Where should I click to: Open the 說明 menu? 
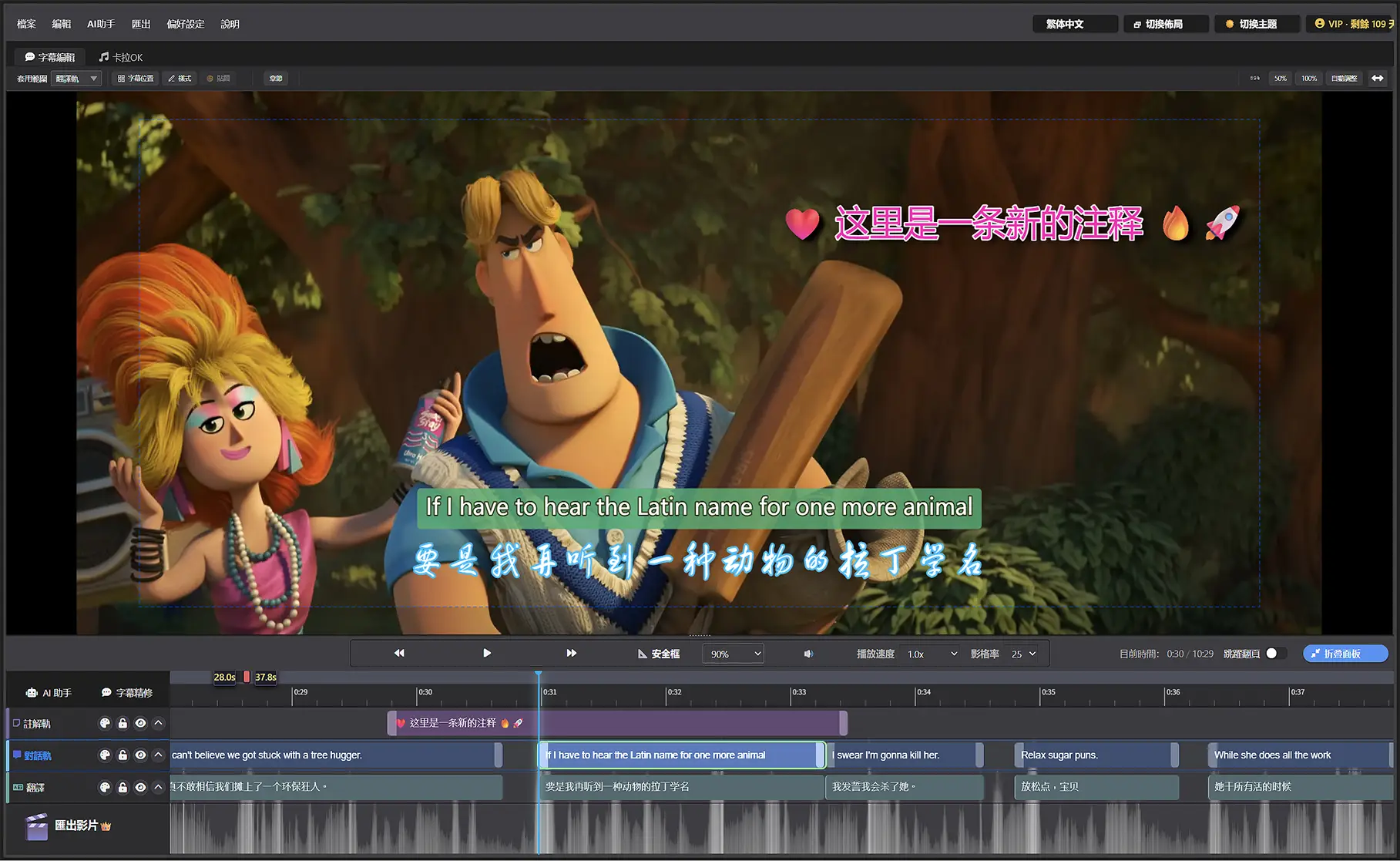[x=230, y=24]
